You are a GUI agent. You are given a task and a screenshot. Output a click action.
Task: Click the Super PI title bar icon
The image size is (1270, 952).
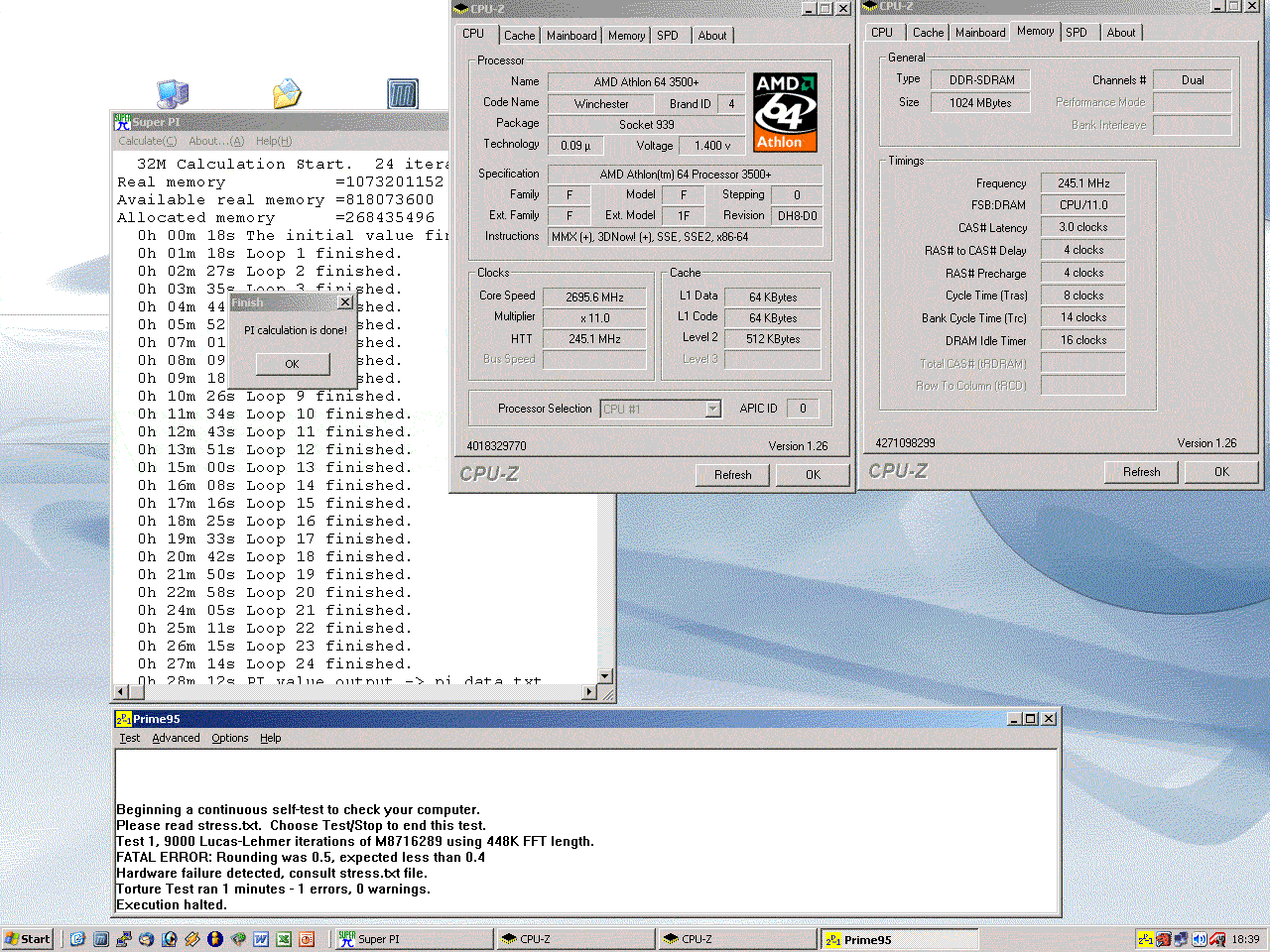point(123,122)
